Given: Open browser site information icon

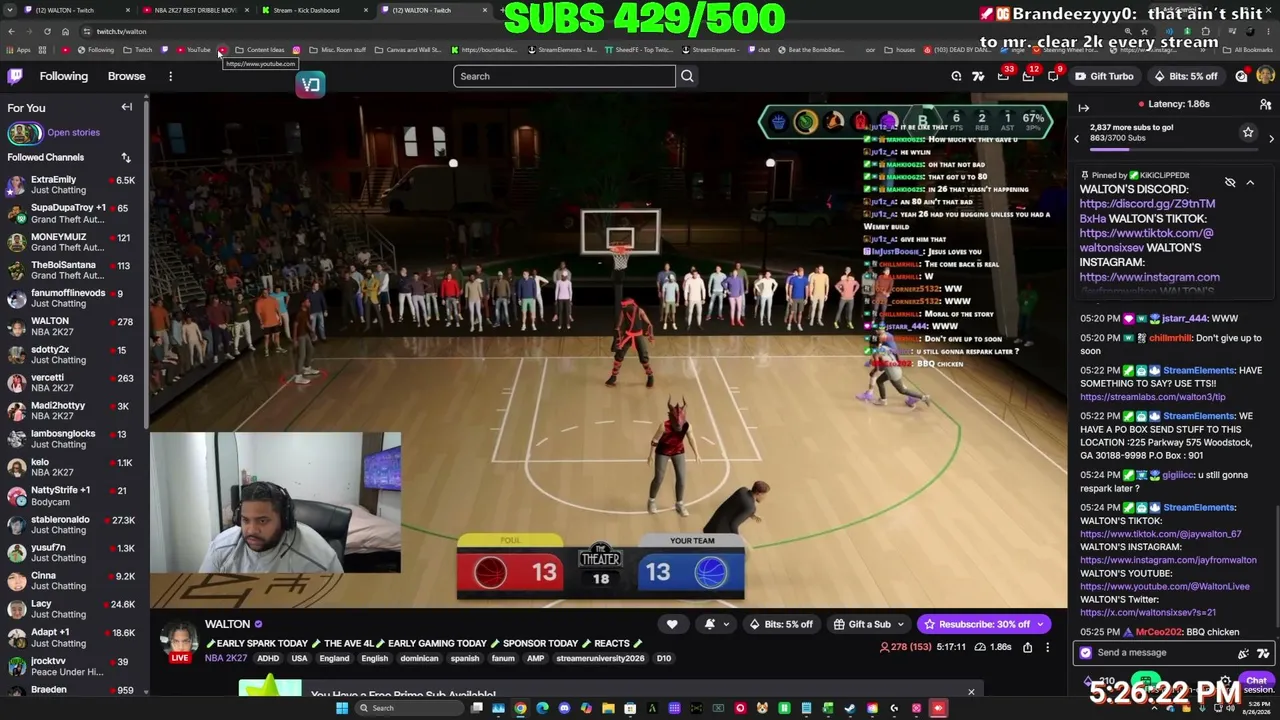Looking at the screenshot, I should coord(86,31).
